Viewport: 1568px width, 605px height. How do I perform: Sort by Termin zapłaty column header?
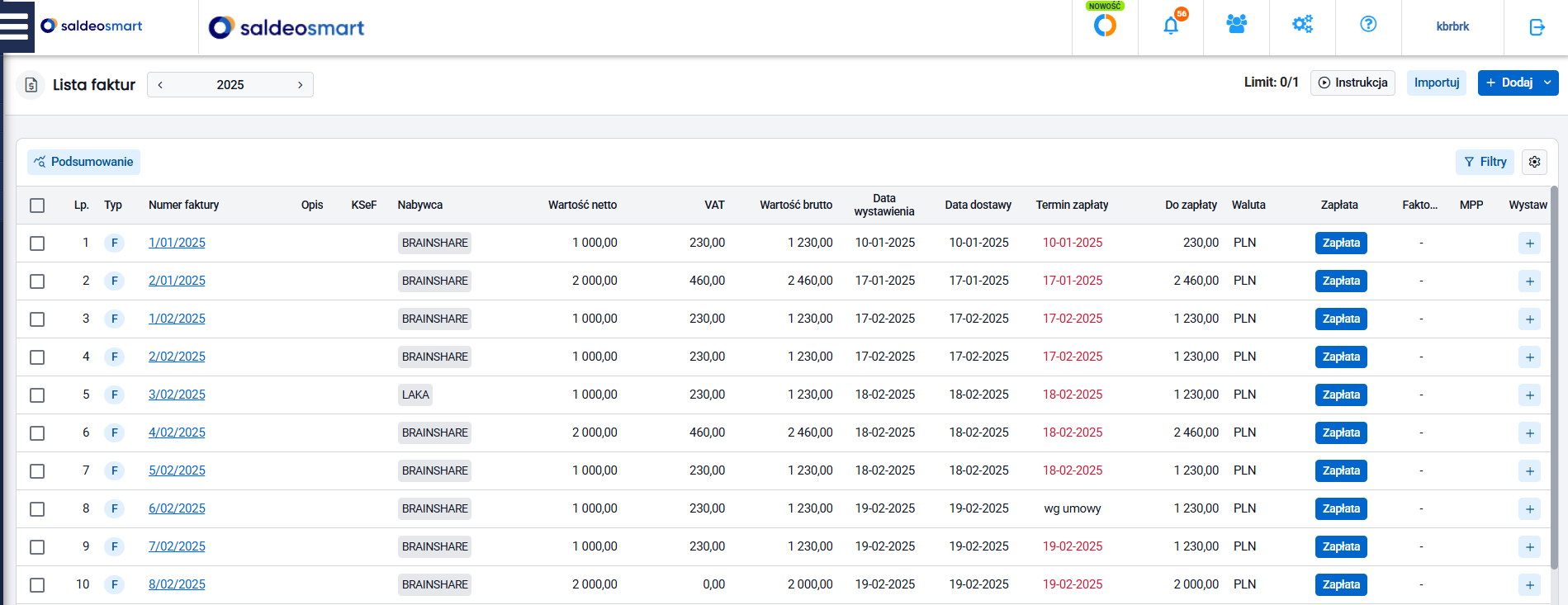point(1072,205)
